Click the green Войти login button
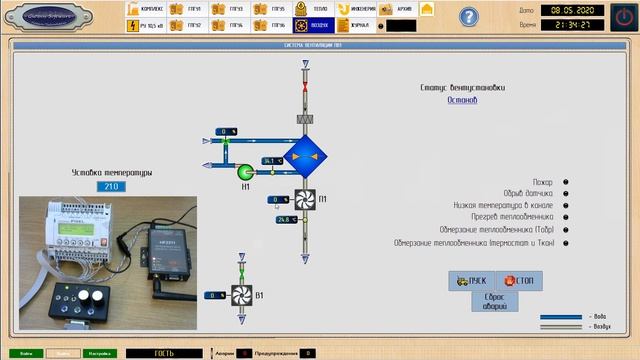The height and width of the screenshot is (360, 640). point(26,353)
